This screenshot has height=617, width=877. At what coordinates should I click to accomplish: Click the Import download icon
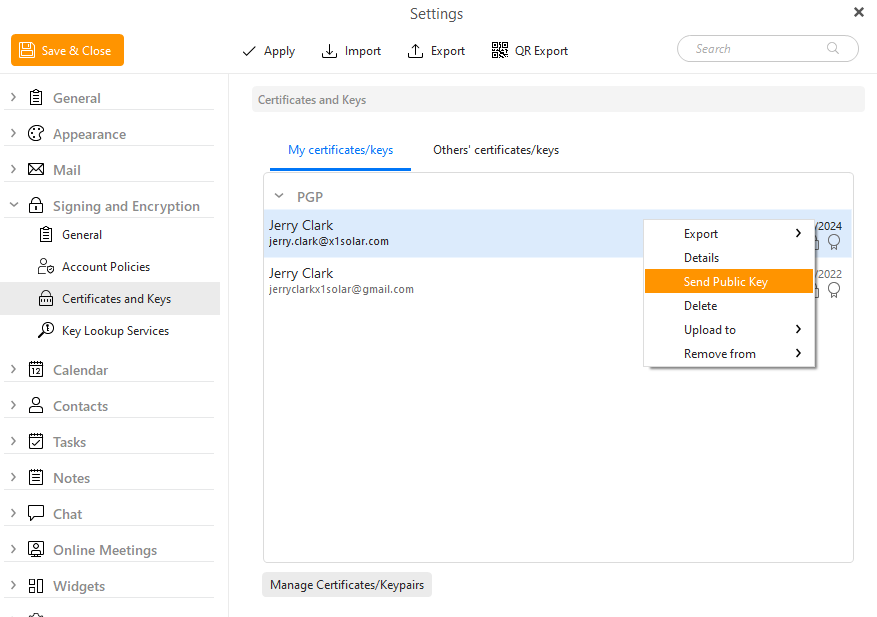pyautogui.click(x=329, y=51)
